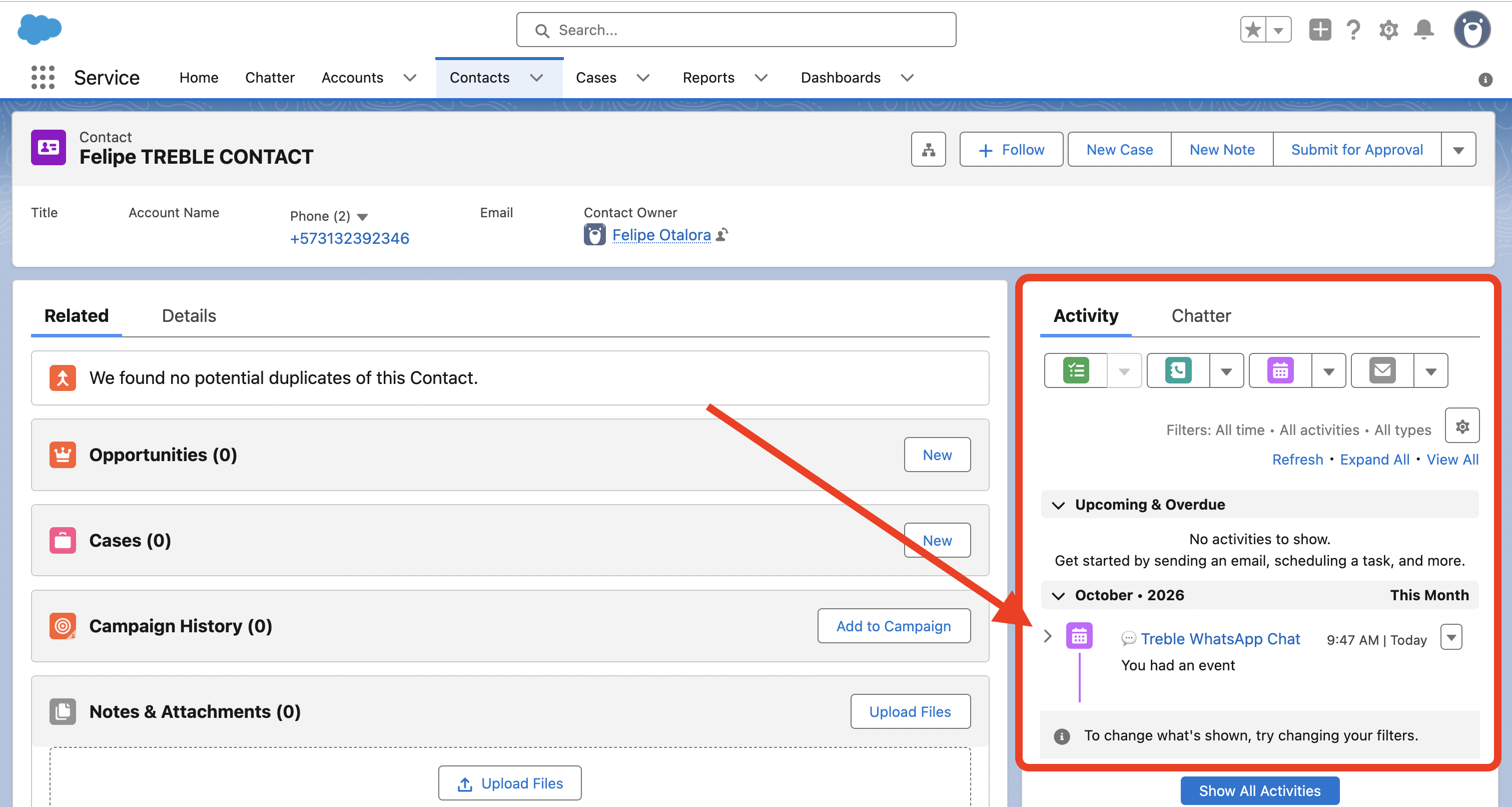Open the App Launcher grid icon

pos(43,78)
